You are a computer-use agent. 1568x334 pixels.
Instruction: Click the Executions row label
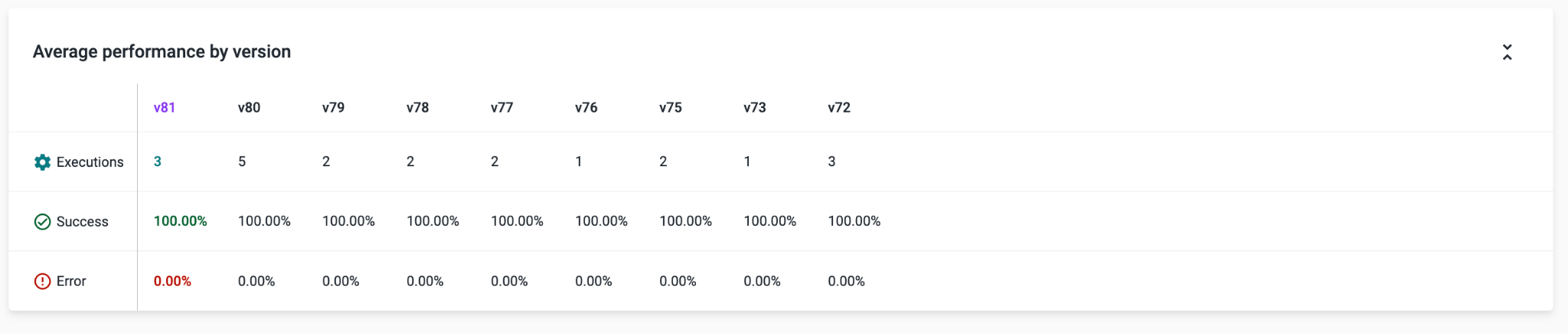(x=90, y=162)
